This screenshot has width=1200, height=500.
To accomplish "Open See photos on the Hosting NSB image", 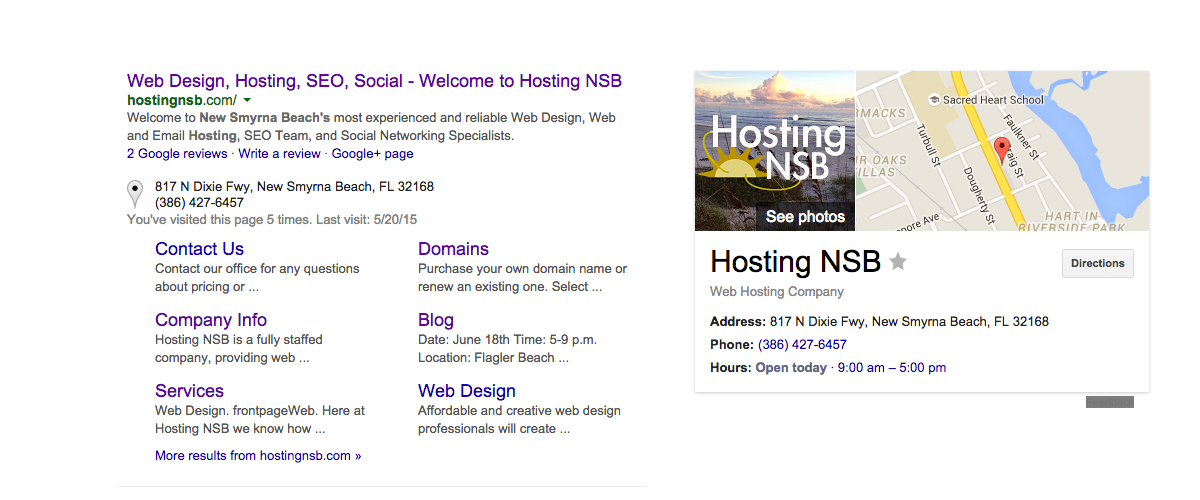I will click(805, 216).
